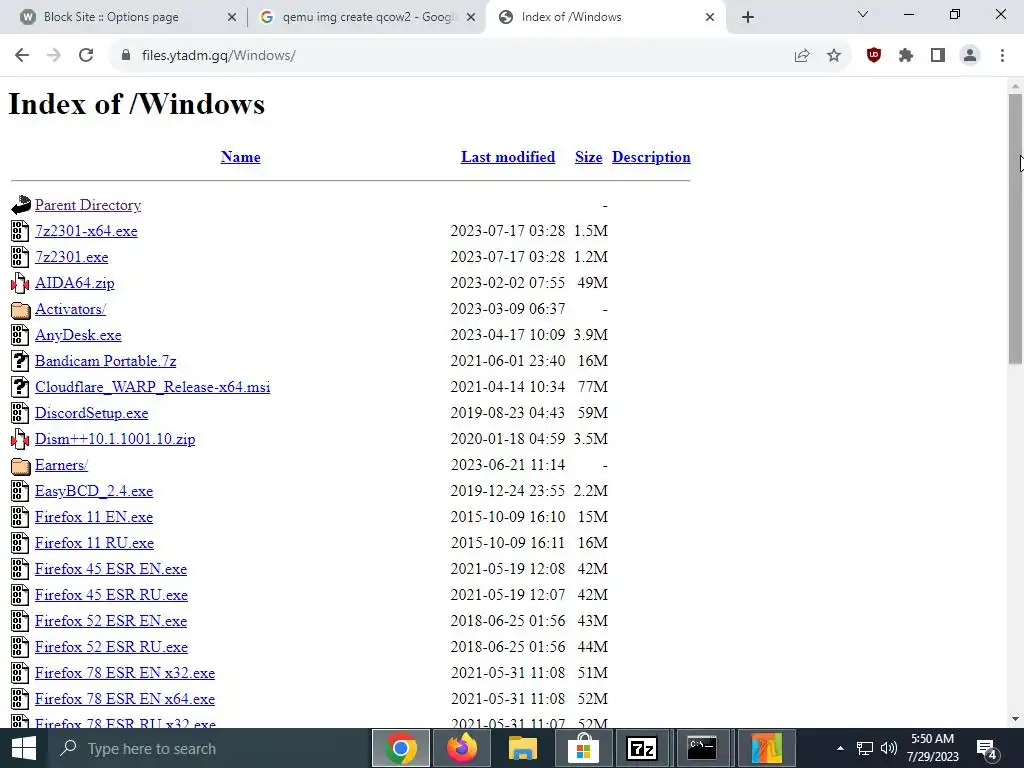Click unknown-file icon beside Bandicam Portable.7z
Image resolution: width=1024 pixels, height=768 pixels.
[20, 361]
